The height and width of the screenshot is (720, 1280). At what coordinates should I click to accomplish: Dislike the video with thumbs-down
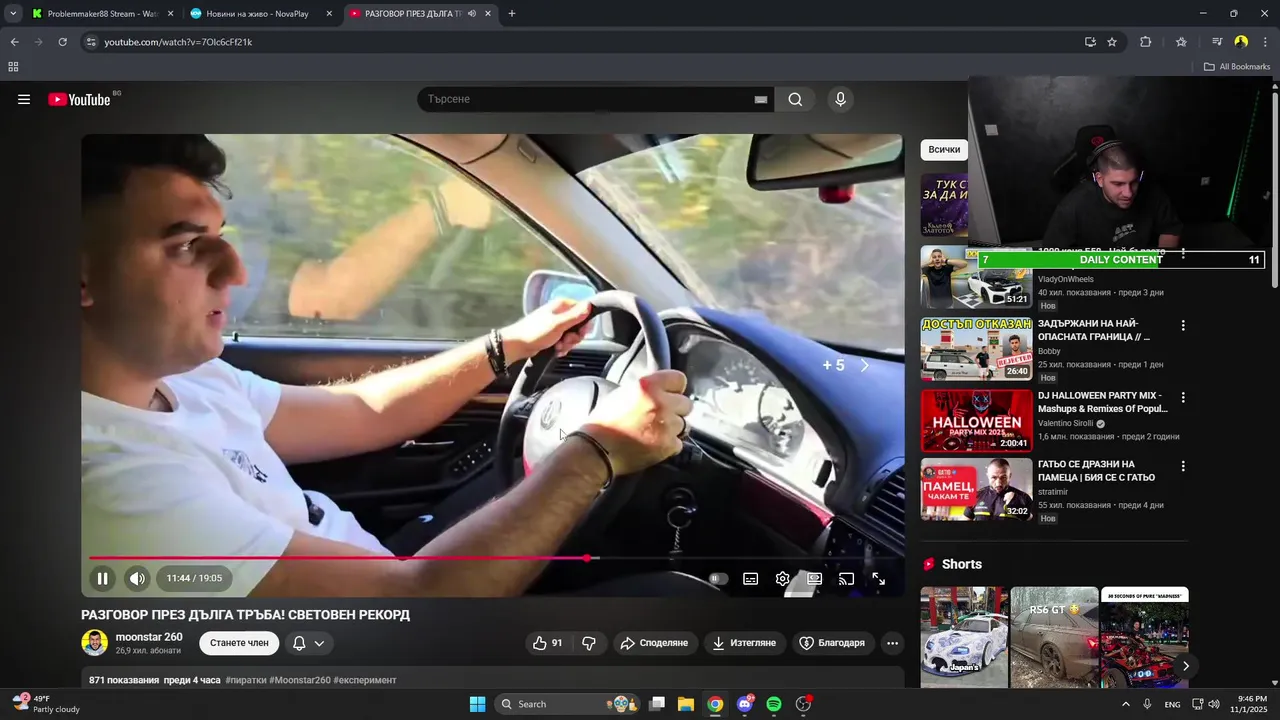[589, 643]
